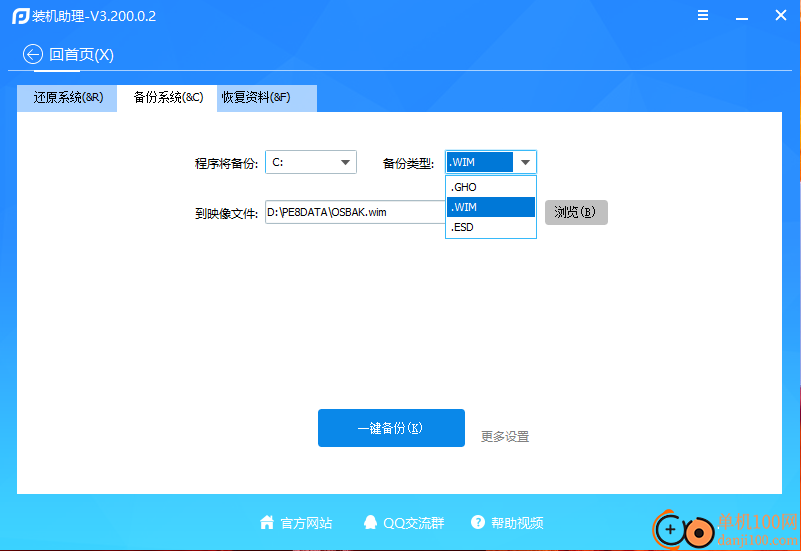Choose .WIM from the backup type list
This screenshot has width=801, height=551.
point(491,207)
